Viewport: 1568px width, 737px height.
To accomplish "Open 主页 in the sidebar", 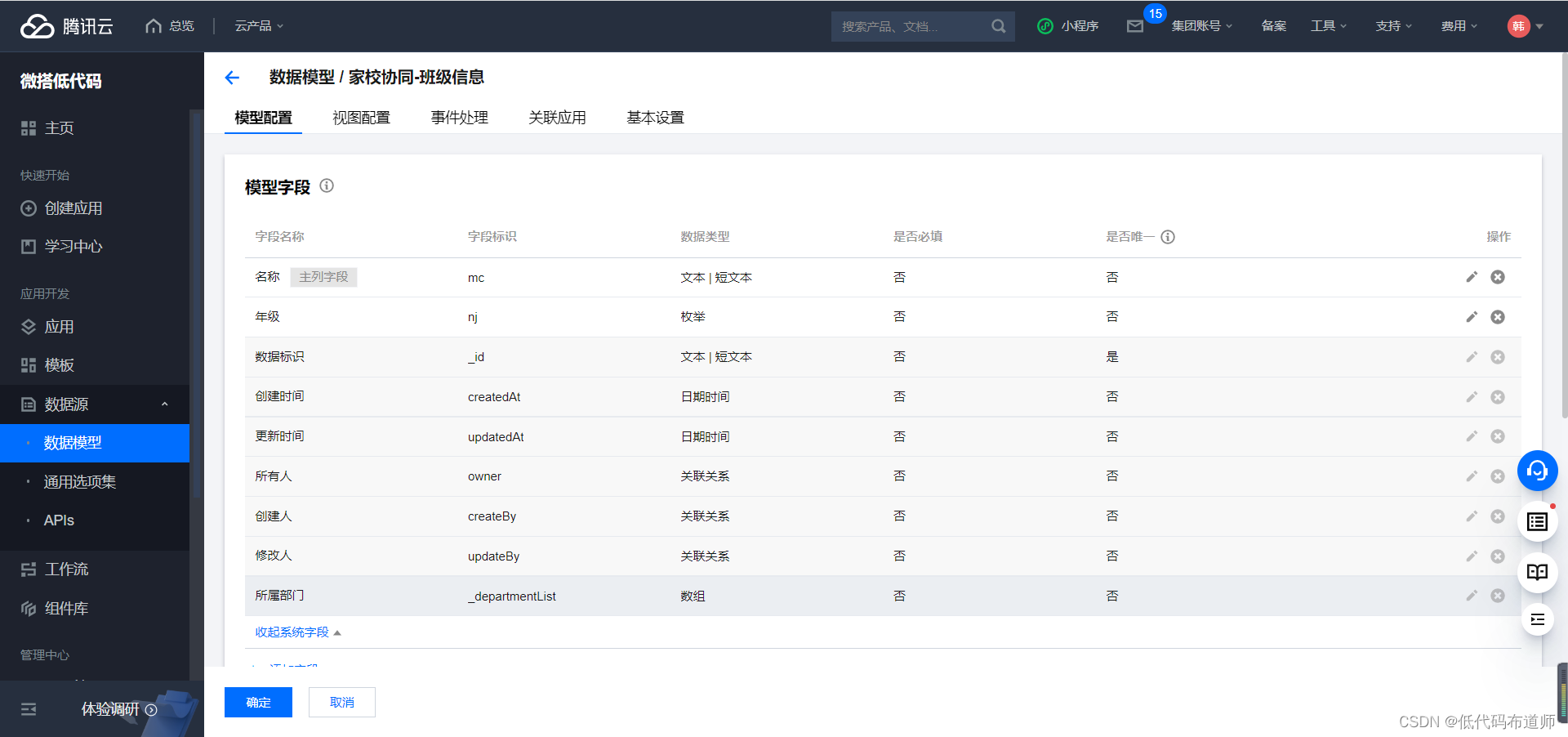I will click(95, 128).
